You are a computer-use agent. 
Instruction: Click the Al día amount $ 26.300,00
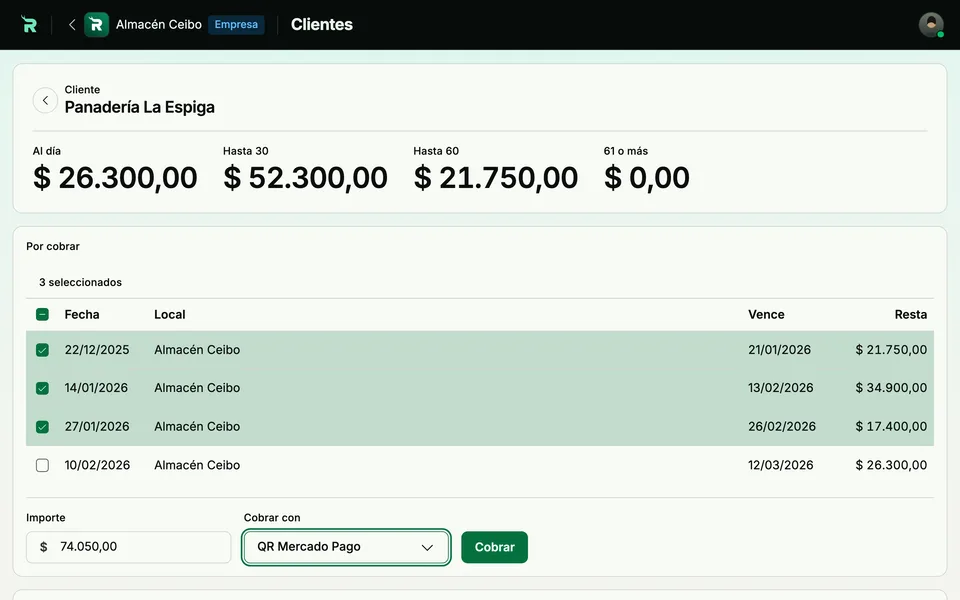coord(115,178)
